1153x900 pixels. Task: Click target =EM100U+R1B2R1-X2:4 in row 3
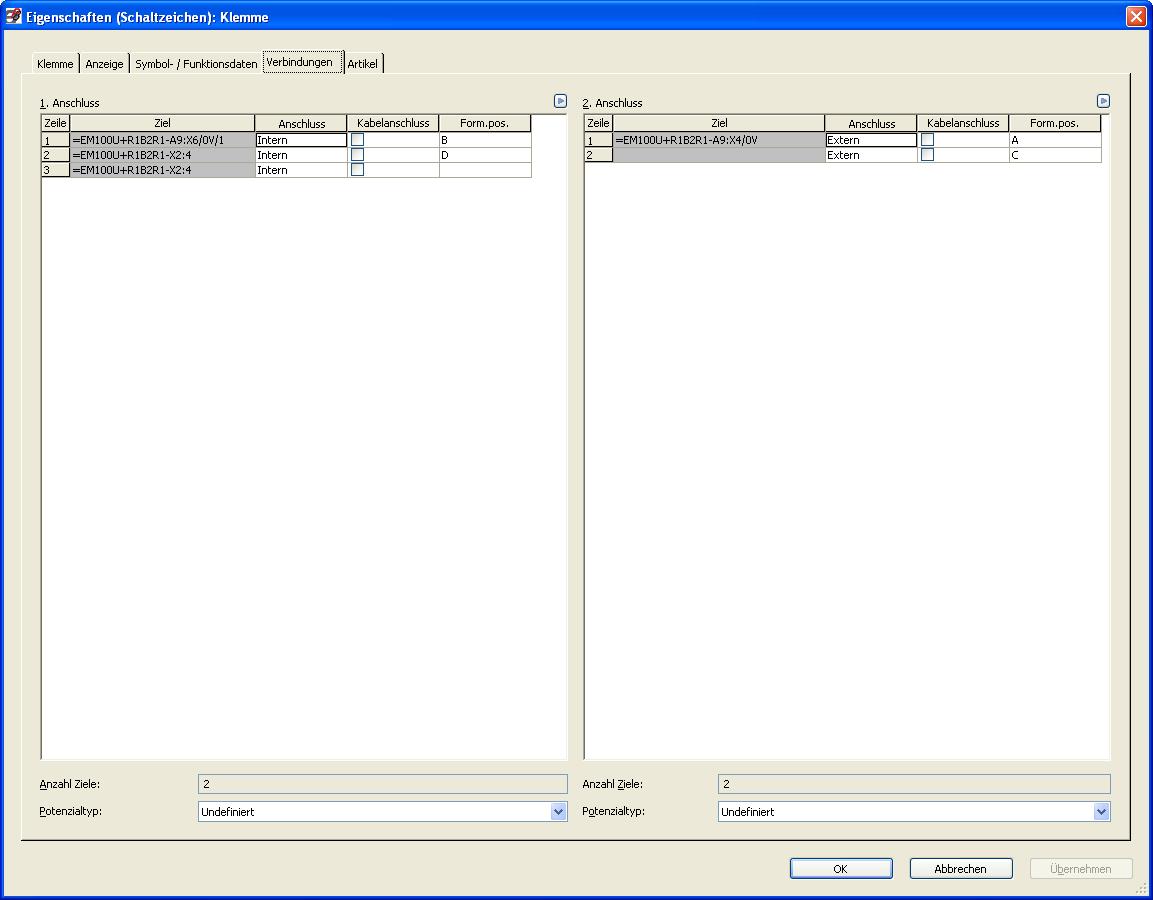coord(162,170)
